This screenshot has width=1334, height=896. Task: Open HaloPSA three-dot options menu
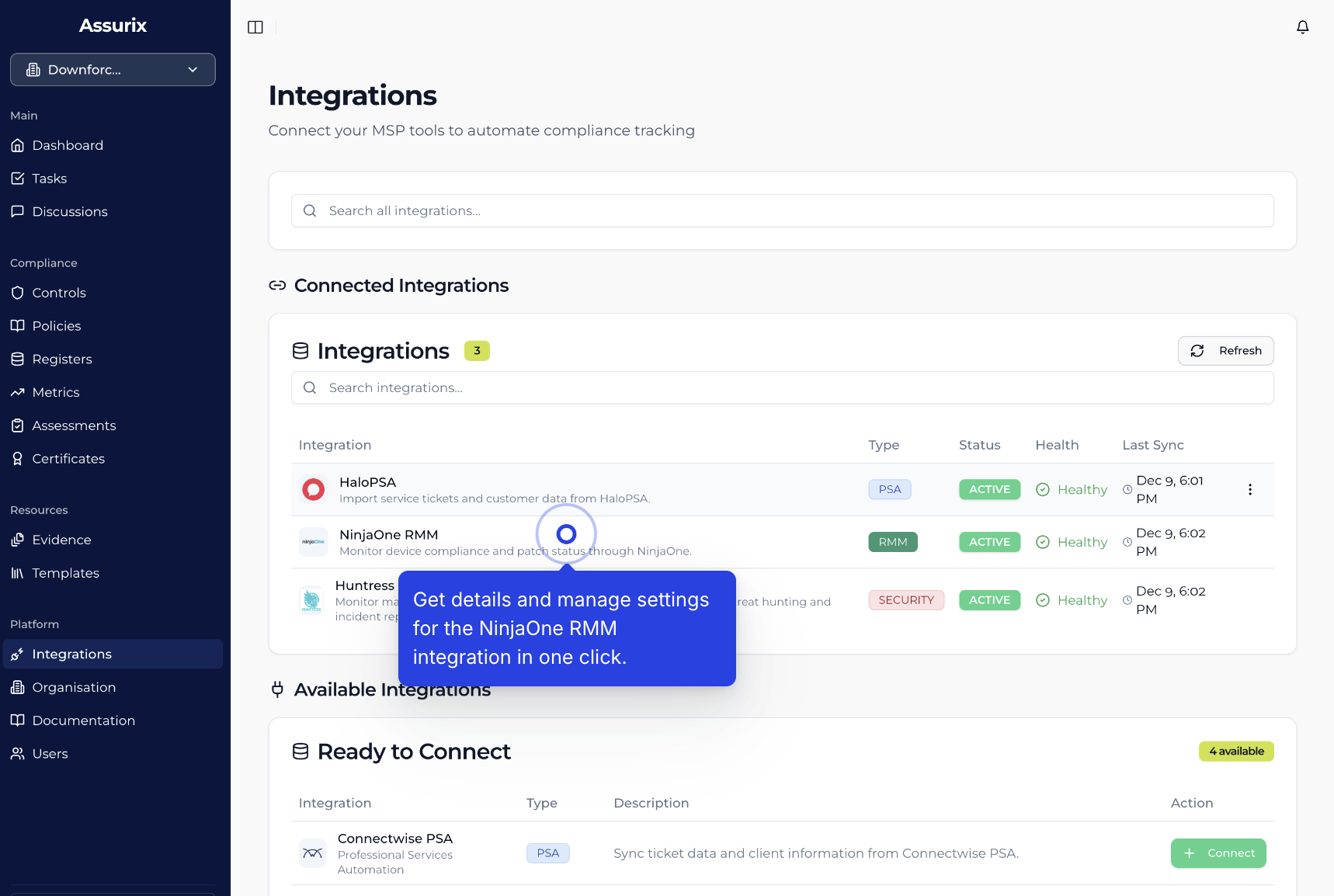[x=1249, y=490]
